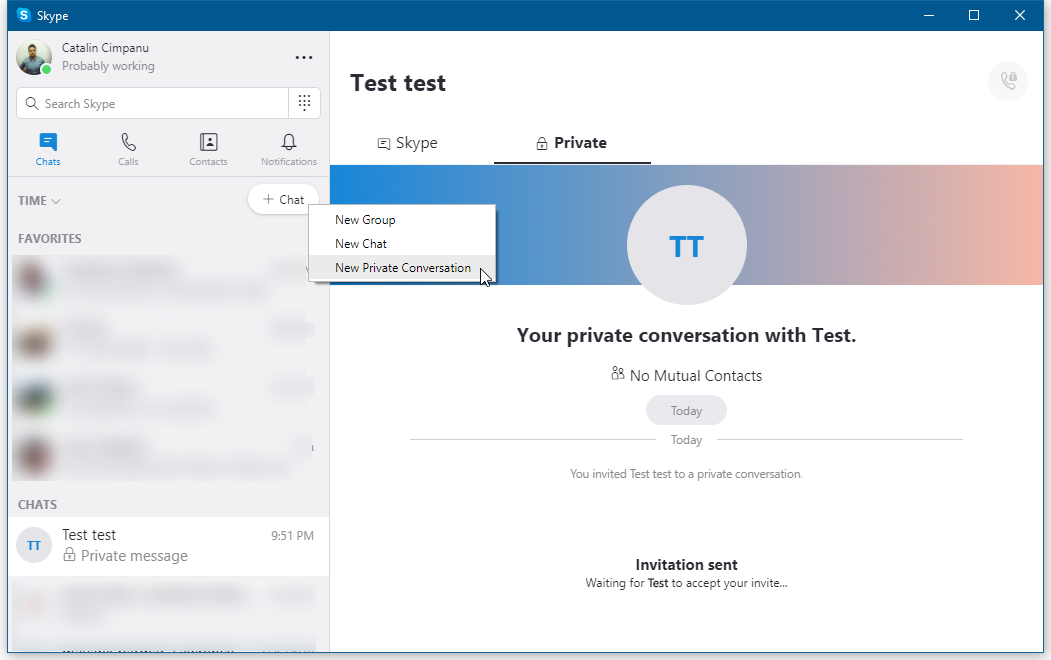The width and height of the screenshot is (1051, 660).
Task: Click the Probably working status text
Action: [108, 66]
